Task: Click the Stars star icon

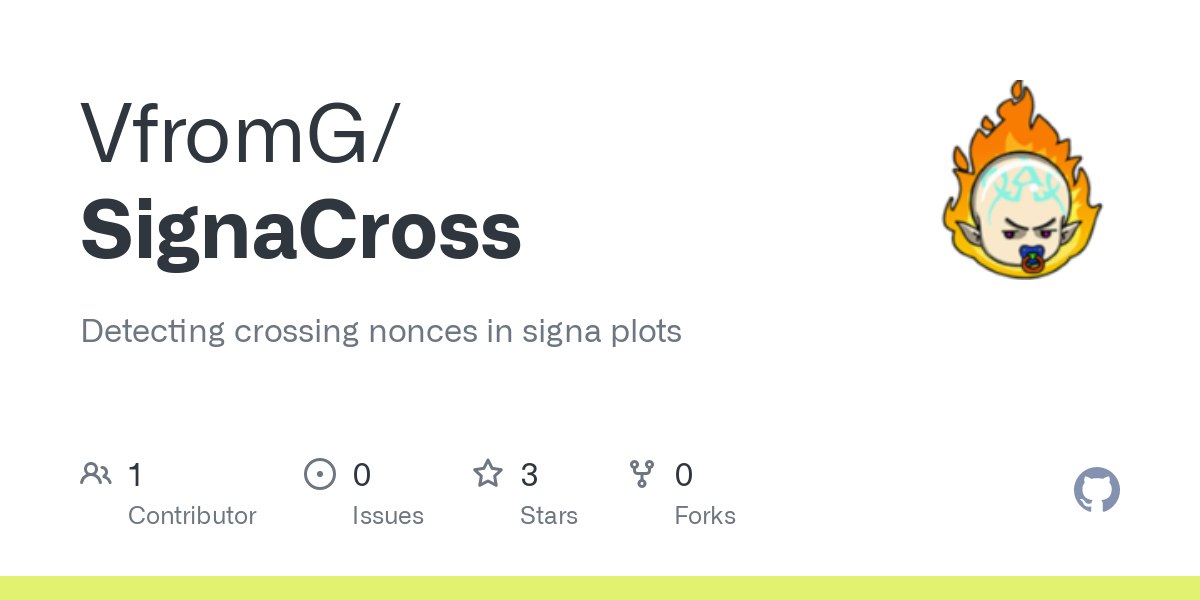Action: tap(488, 474)
